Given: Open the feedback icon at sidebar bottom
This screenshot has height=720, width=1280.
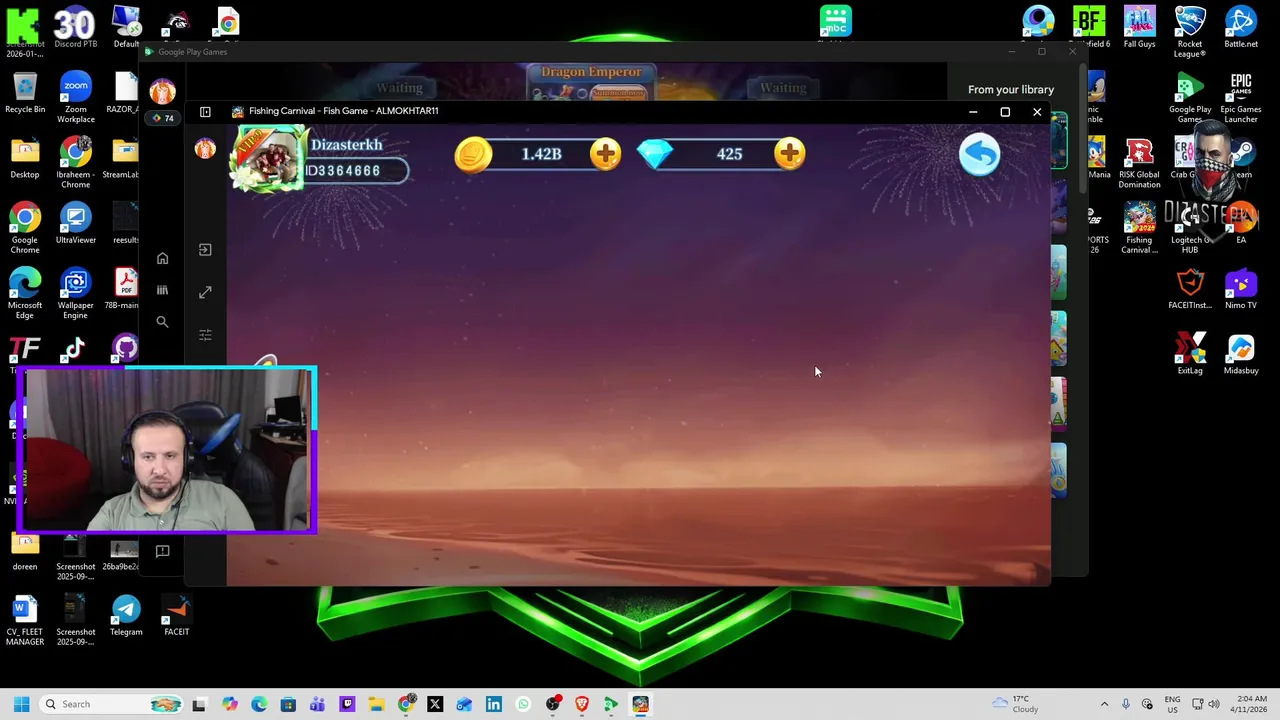Looking at the screenshot, I should point(162,551).
